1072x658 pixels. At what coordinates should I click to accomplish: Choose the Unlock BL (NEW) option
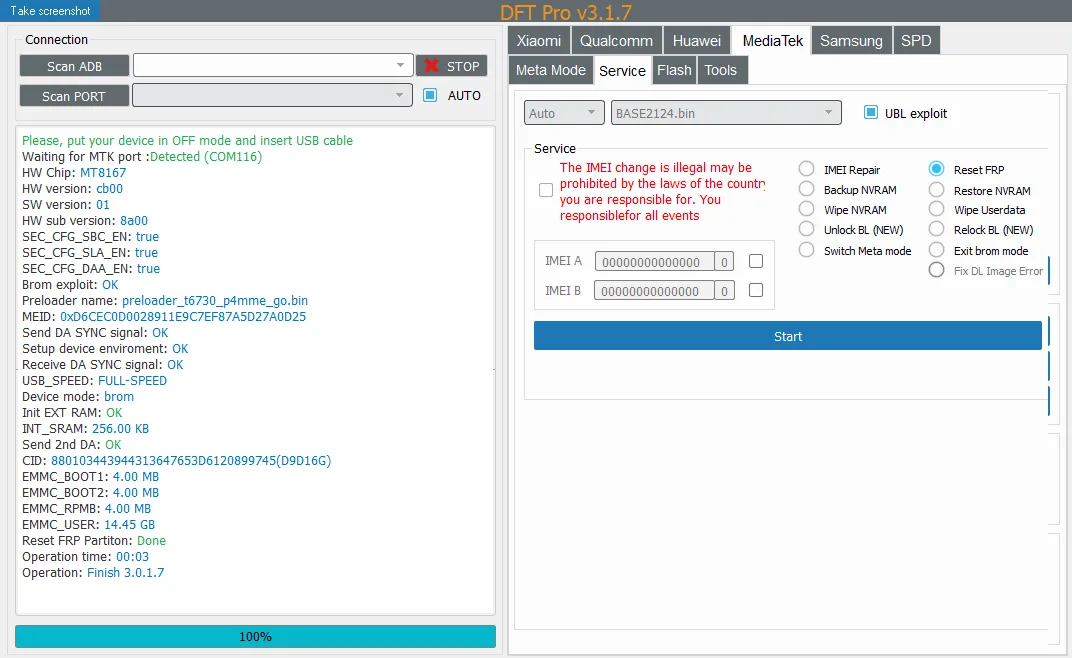pyautogui.click(x=807, y=229)
